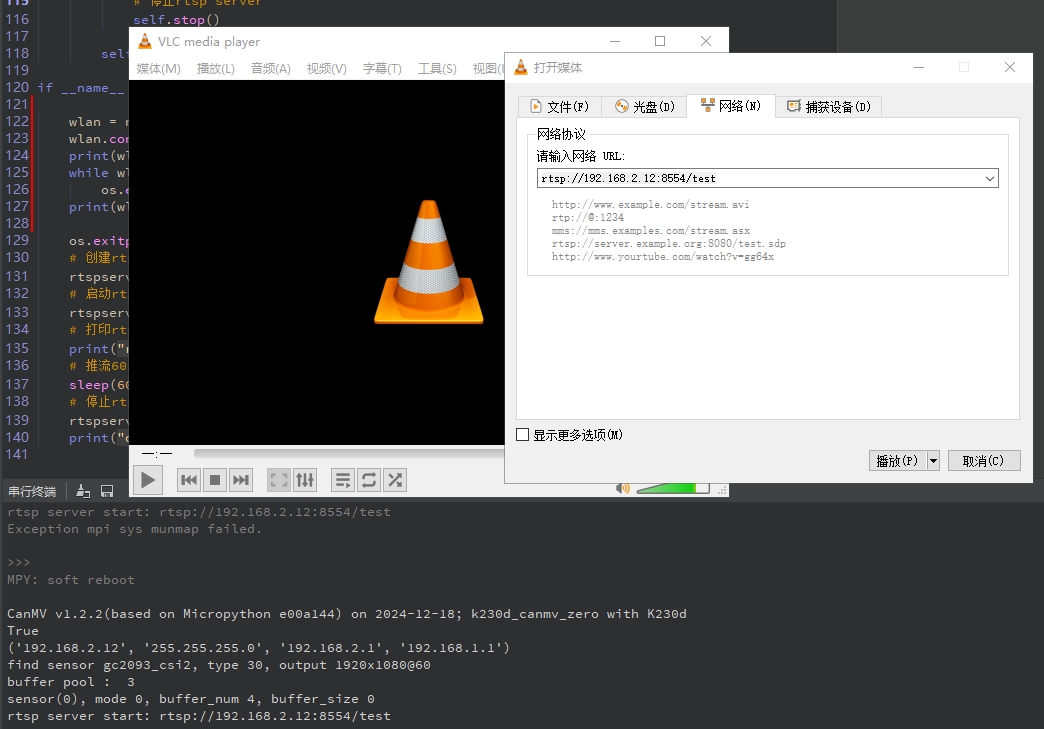Clear the serial terminal with the broom icon
The width and height of the screenshot is (1044, 729).
(x=83, y=491)
